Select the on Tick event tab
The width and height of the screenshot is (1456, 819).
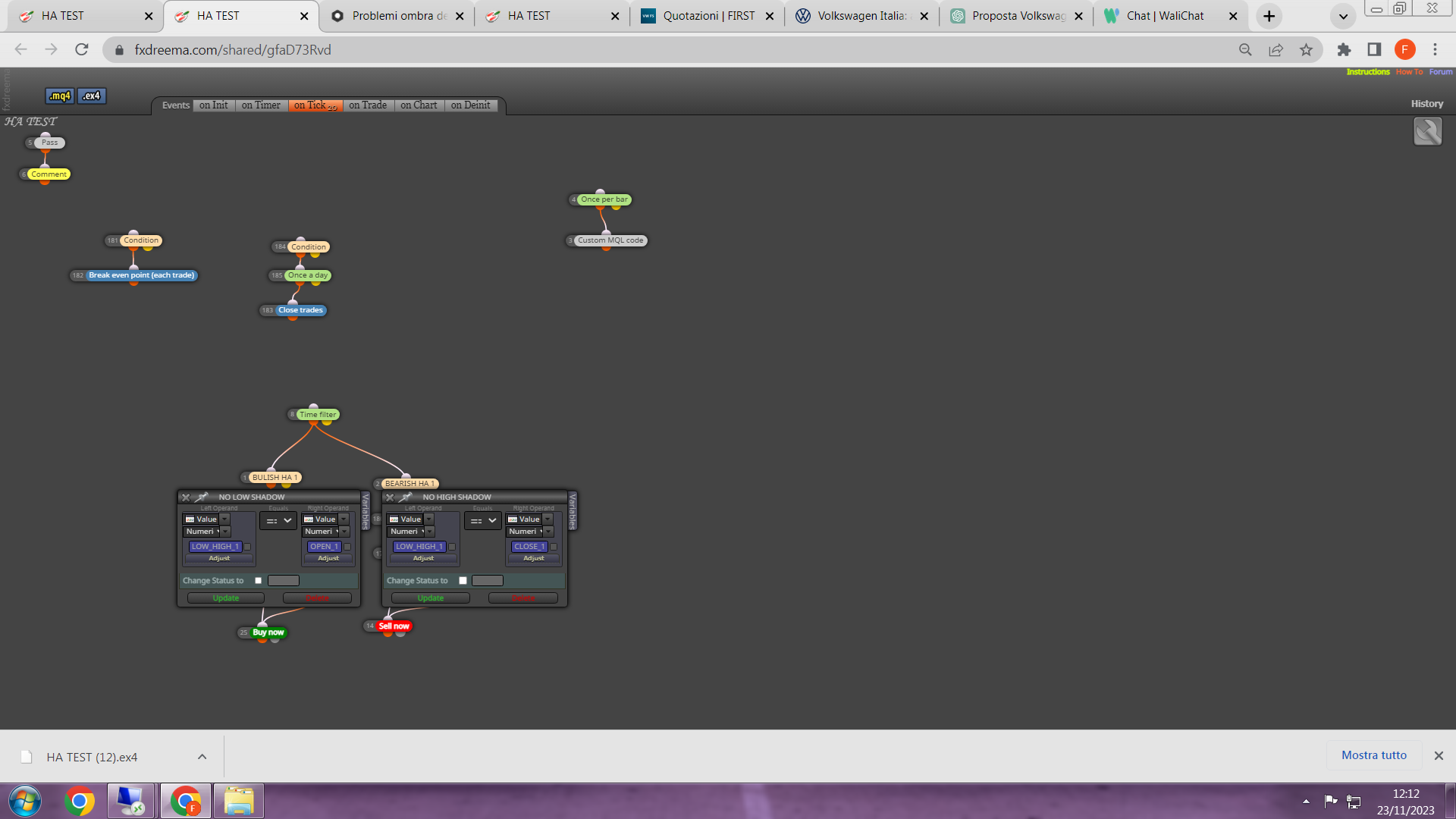click(315, 105)
